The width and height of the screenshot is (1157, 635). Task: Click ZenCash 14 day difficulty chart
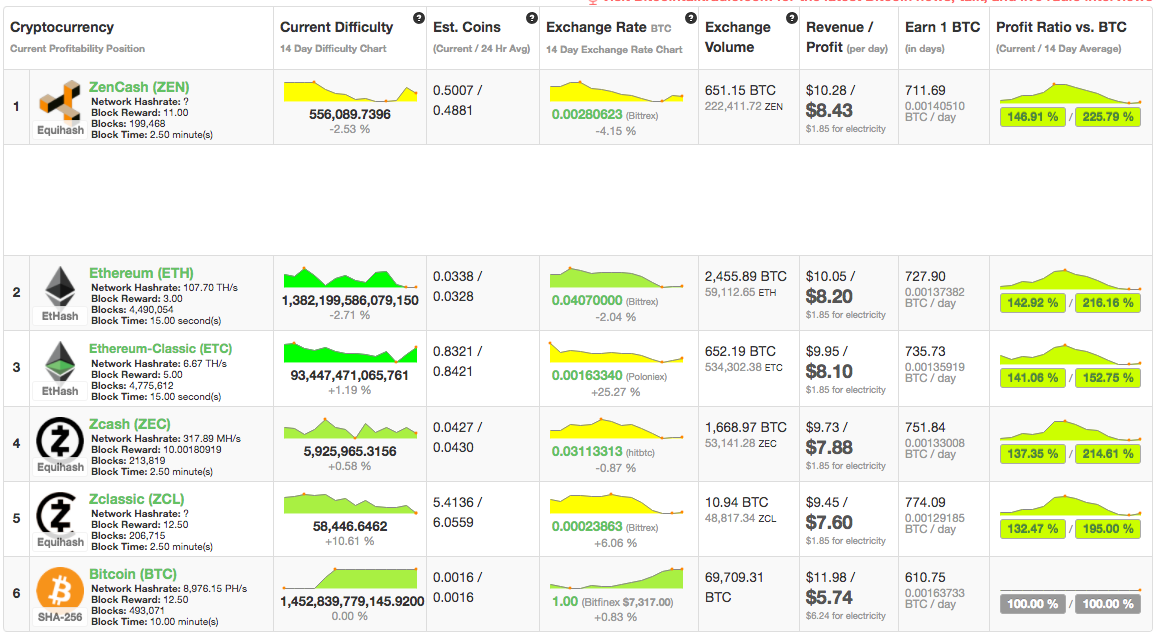350,91
